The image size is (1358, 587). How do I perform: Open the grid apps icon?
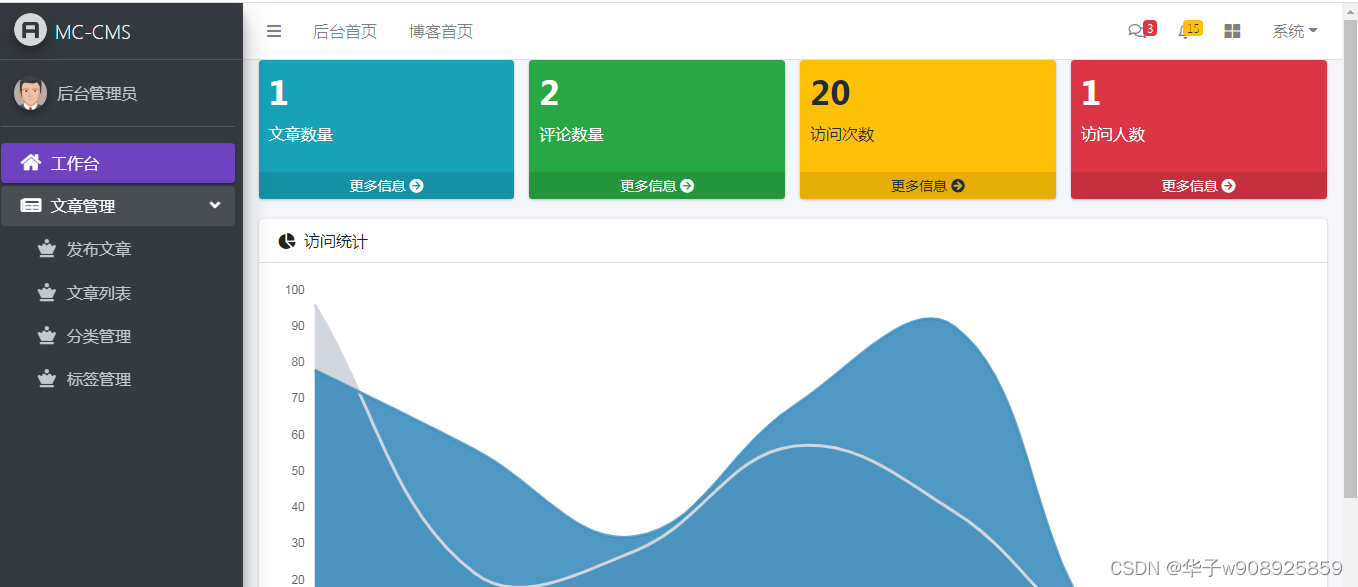pos(1232,32)
